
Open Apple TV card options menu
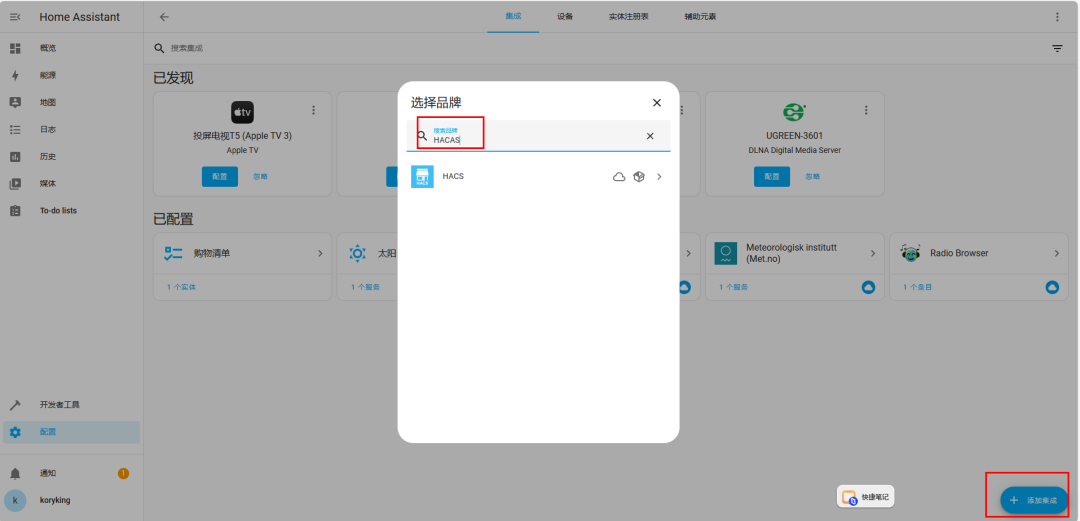click(x=313, y=110)
